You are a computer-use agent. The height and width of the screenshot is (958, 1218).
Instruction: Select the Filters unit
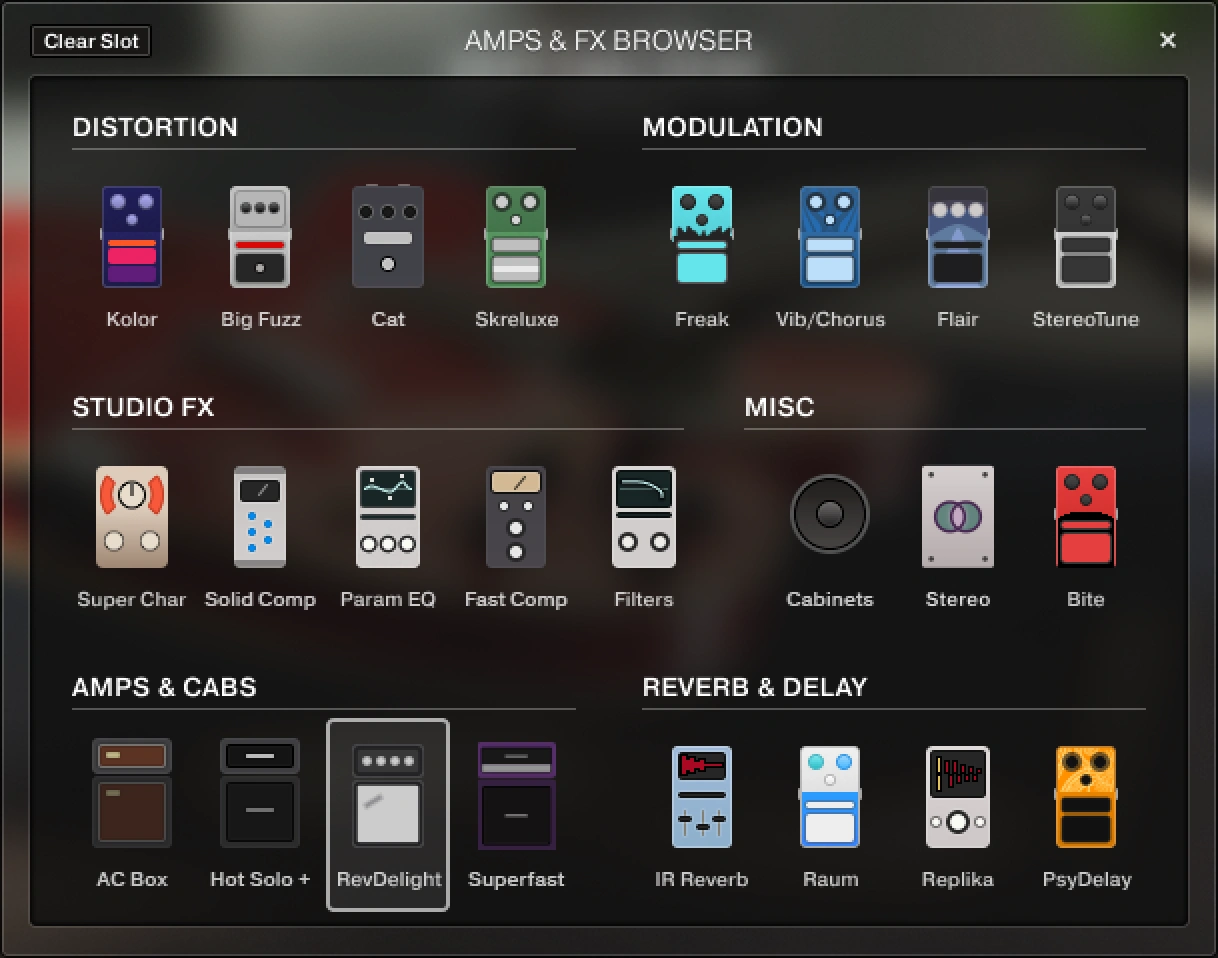point(644,517)
